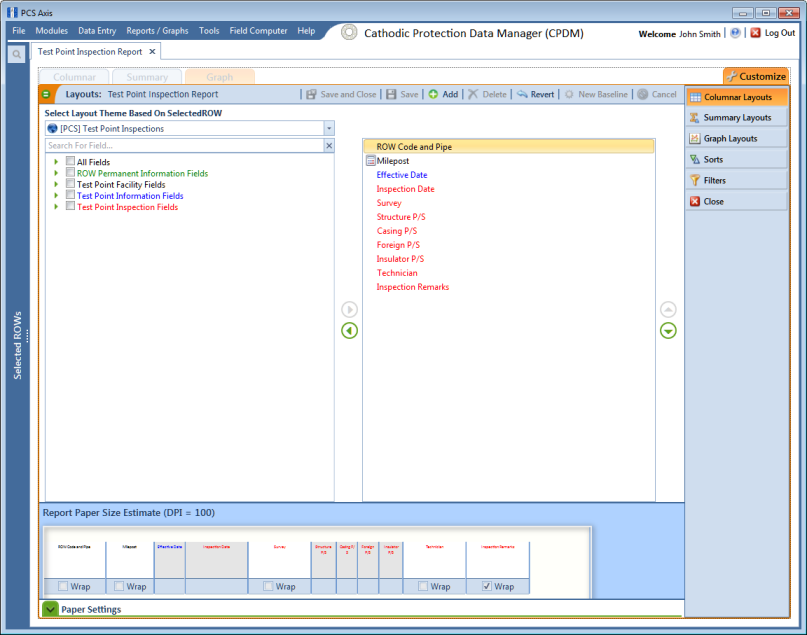
Task: Click in the Search For Field input
Action: click(x=185, y=146)
